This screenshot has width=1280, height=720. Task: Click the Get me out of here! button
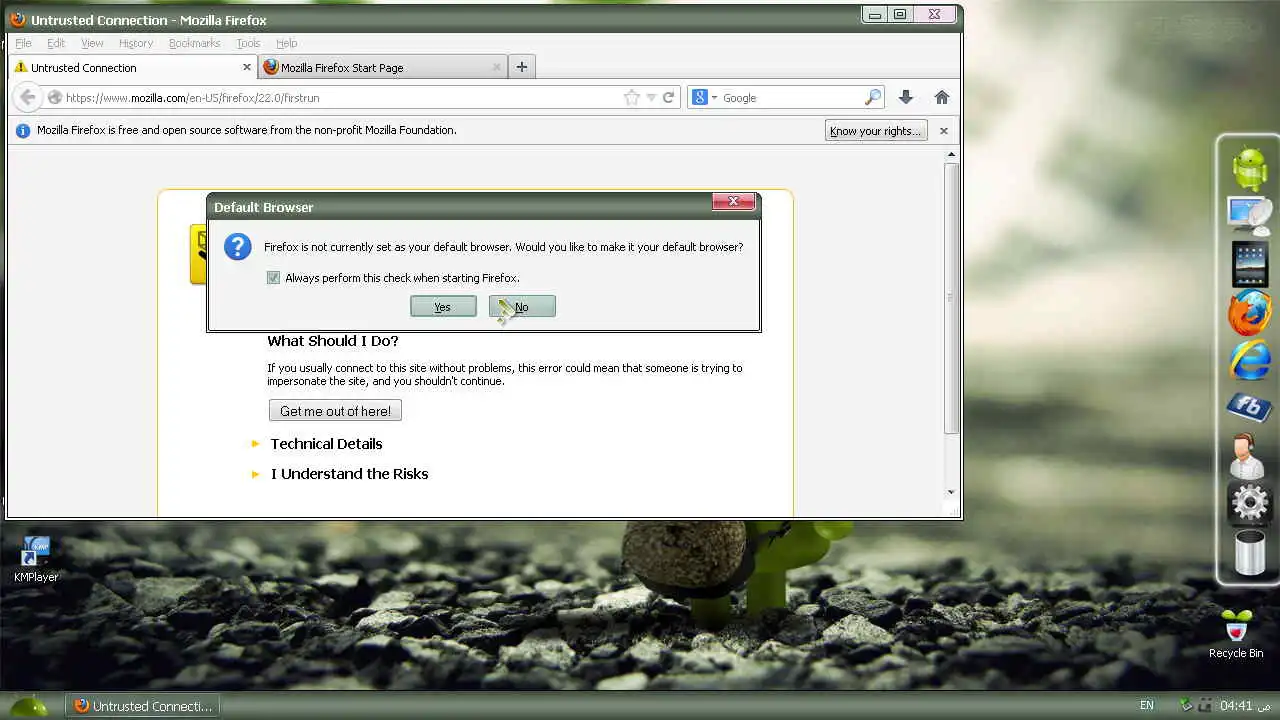pyautogui.click(x=335, y=411)
